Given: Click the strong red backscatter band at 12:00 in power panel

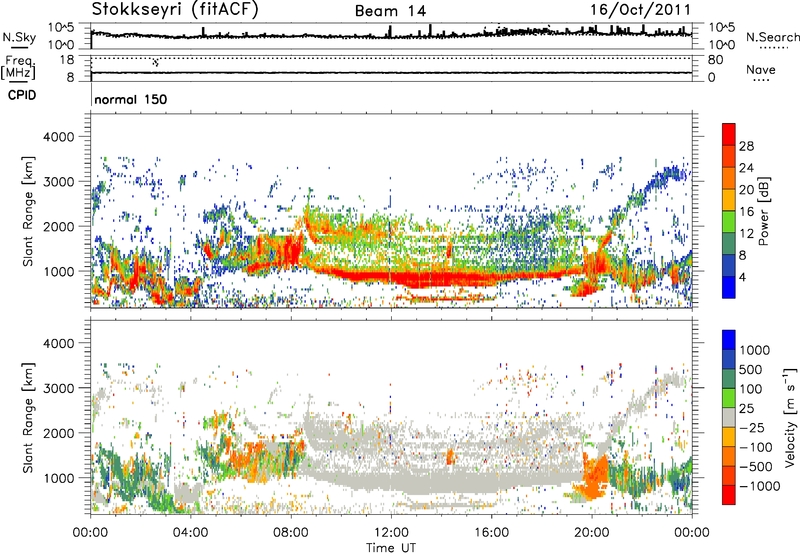Looking at the screenshot, I should coord(391,277).
